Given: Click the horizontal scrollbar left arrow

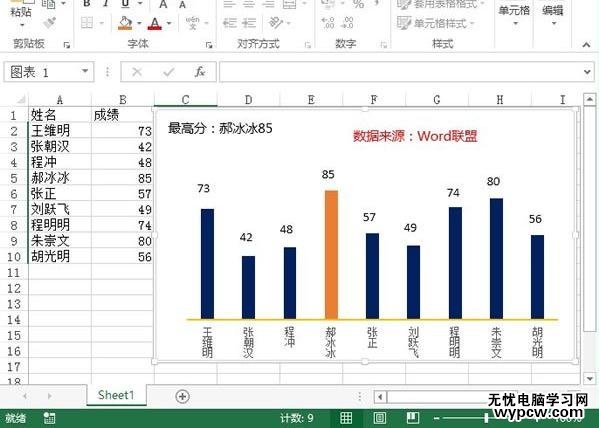Looking at the screenshot, I should [x=380, y=397].
